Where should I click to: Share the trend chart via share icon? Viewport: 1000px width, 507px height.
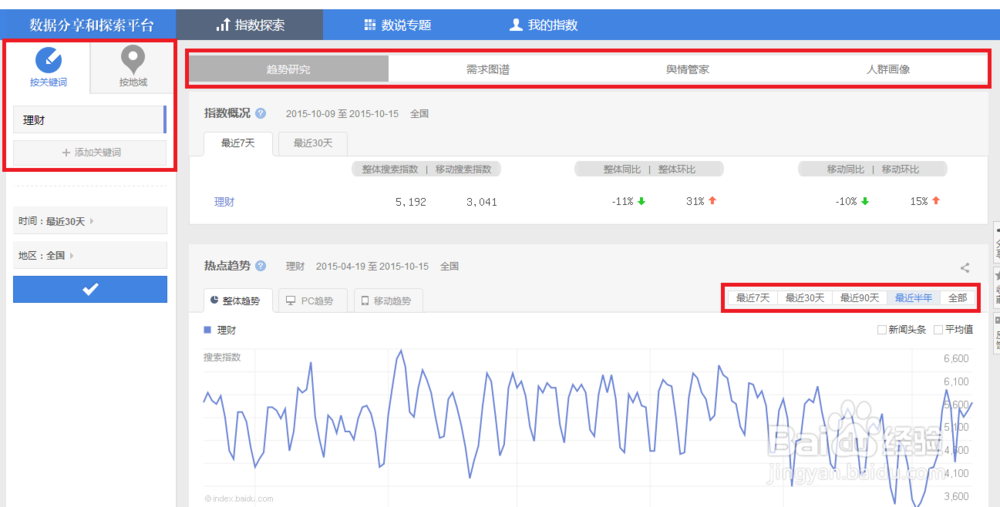click(965, 268)
